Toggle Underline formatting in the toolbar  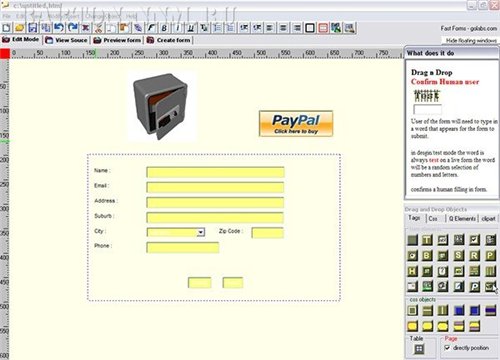pos(191,28)
